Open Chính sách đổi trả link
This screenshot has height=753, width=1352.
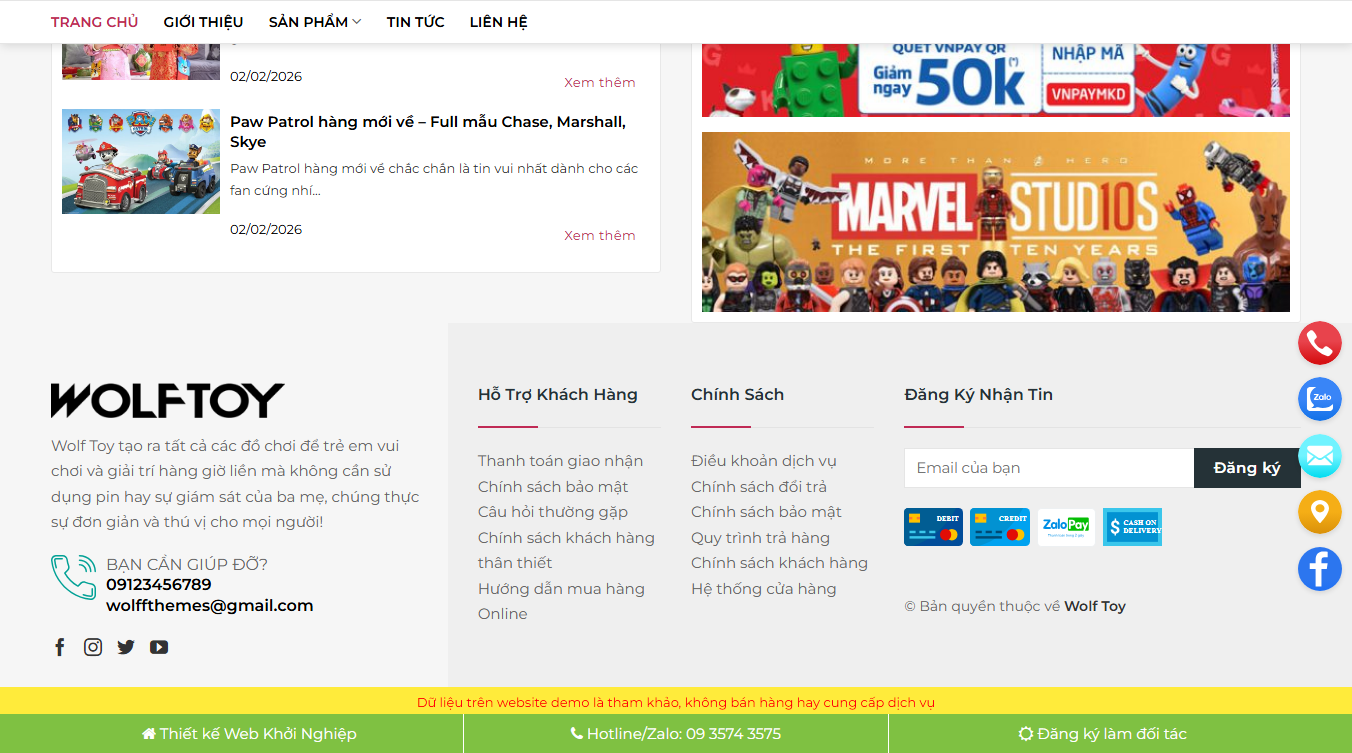click(759, 487)
